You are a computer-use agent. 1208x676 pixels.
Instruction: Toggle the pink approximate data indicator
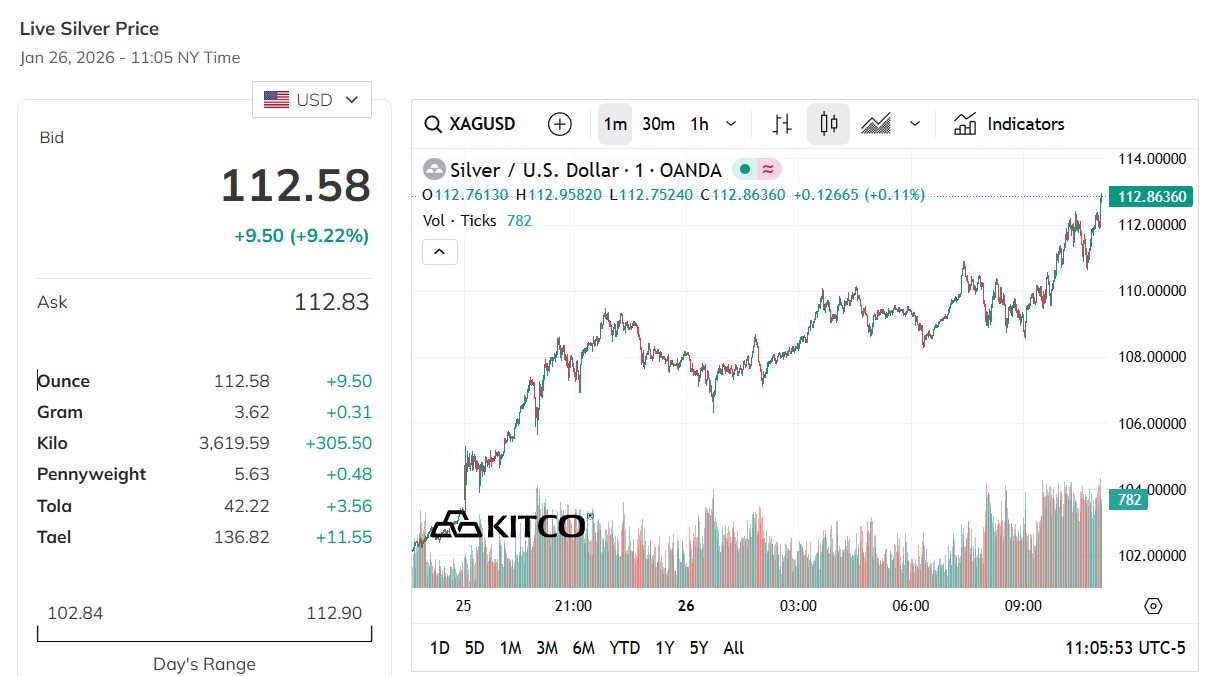coord(768,169)
